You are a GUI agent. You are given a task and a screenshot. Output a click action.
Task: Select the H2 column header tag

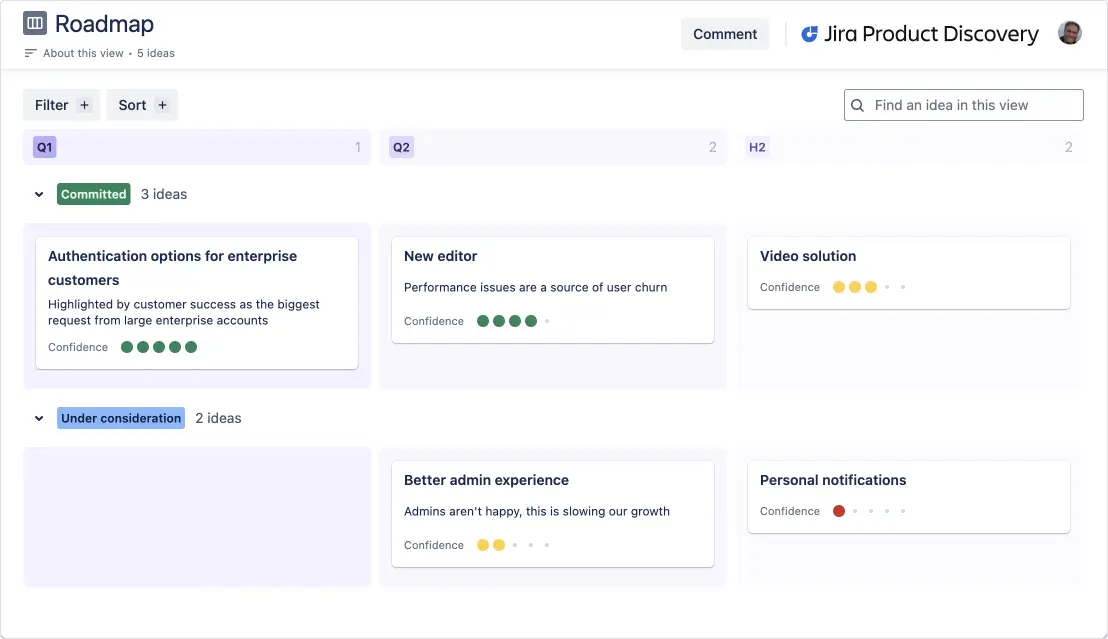click(x=758, y=147)
